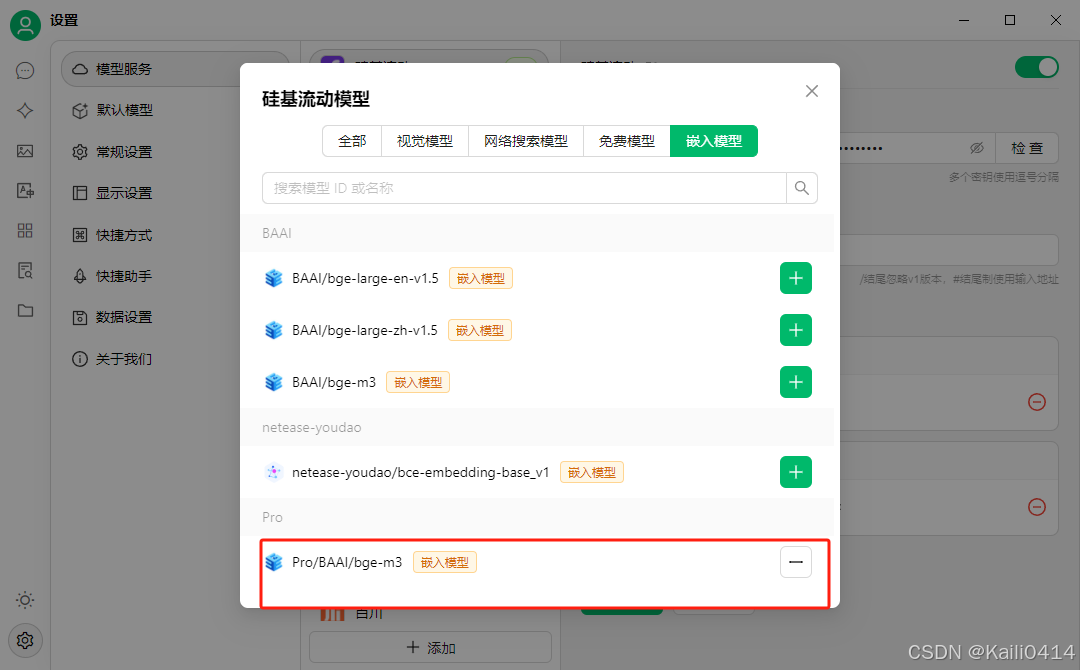Open 常规设置 section
Screen dimensions: 1080x670
175,151
